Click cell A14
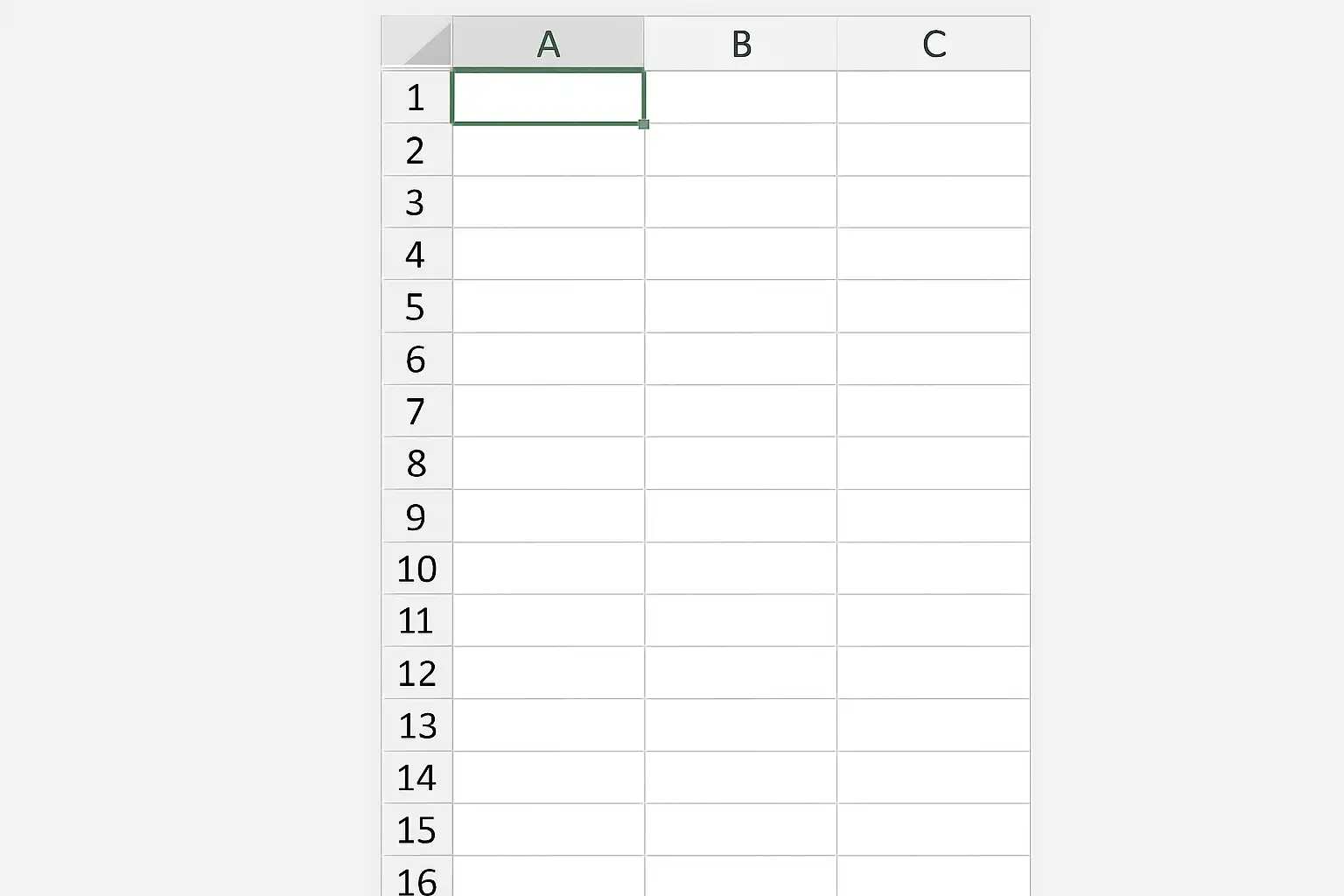 [x=548, y=778]
